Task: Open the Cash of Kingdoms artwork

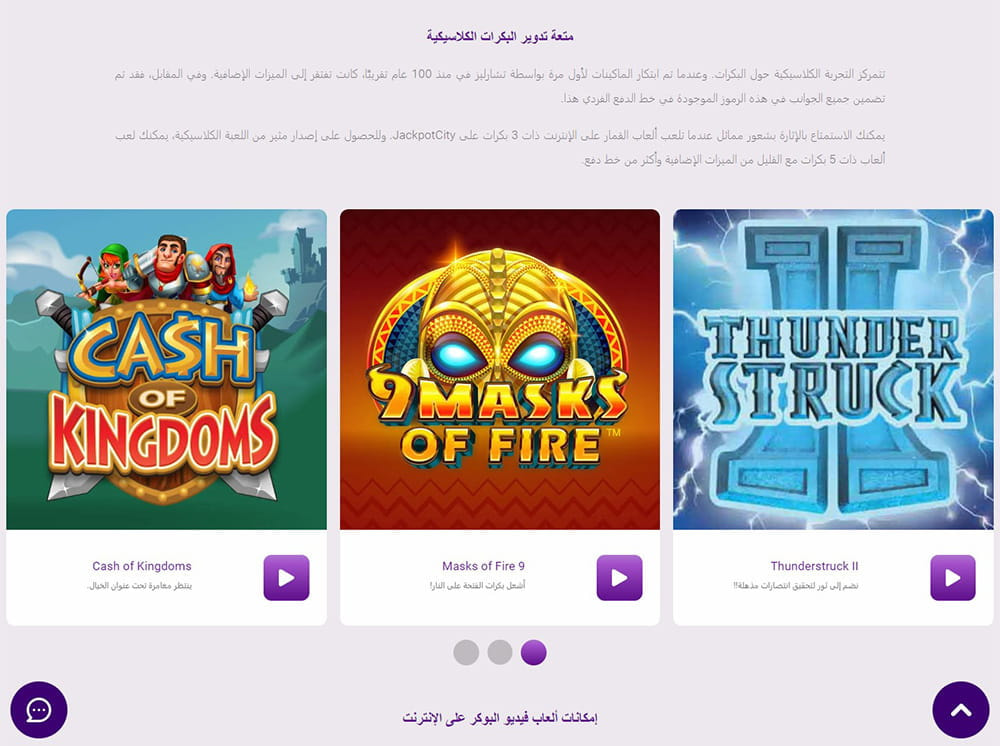Action: [x=166, y=369]
